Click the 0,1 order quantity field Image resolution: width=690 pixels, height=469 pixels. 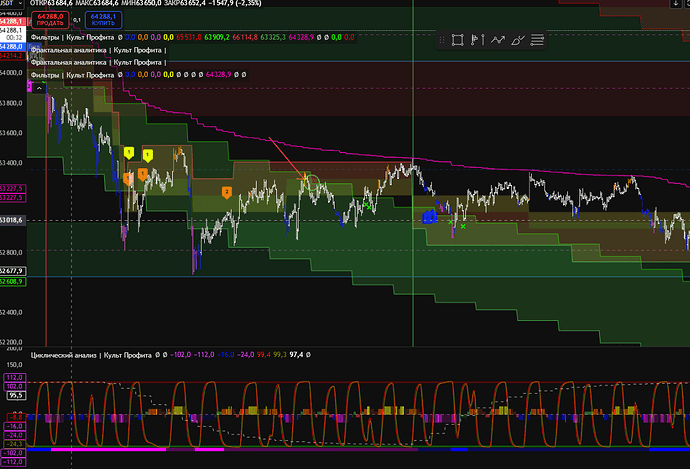click(78, 19)
